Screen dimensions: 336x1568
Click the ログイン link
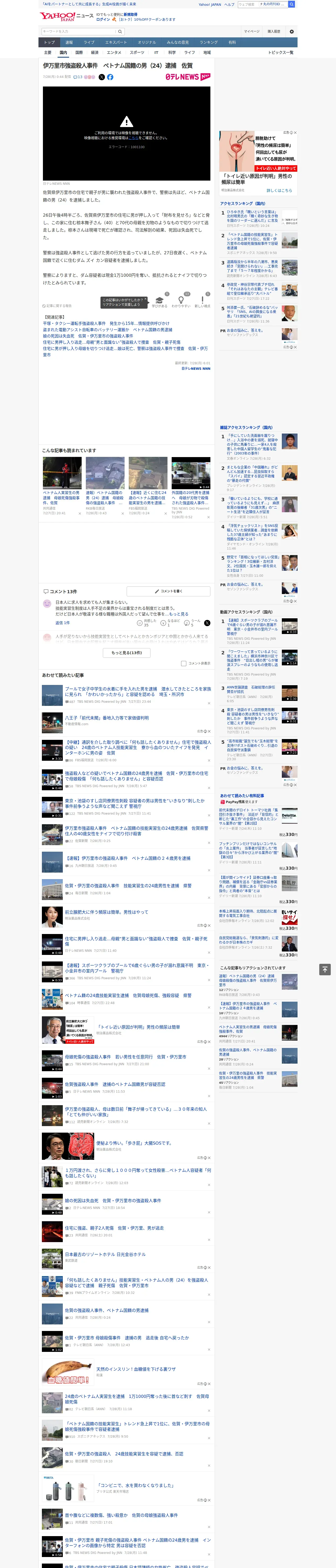click(103, 20)
